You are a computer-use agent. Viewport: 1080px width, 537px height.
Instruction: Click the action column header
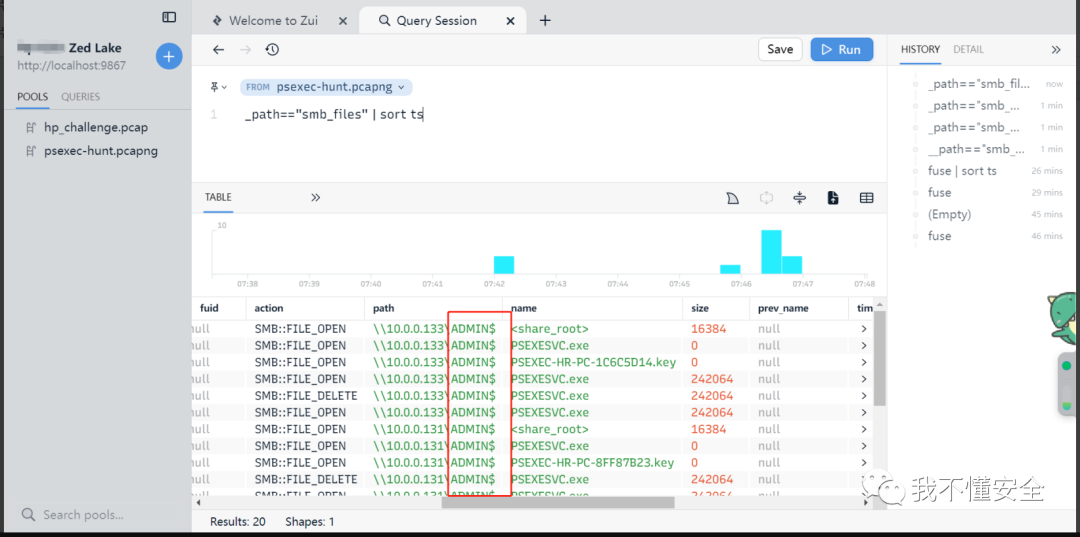(269, 308)
